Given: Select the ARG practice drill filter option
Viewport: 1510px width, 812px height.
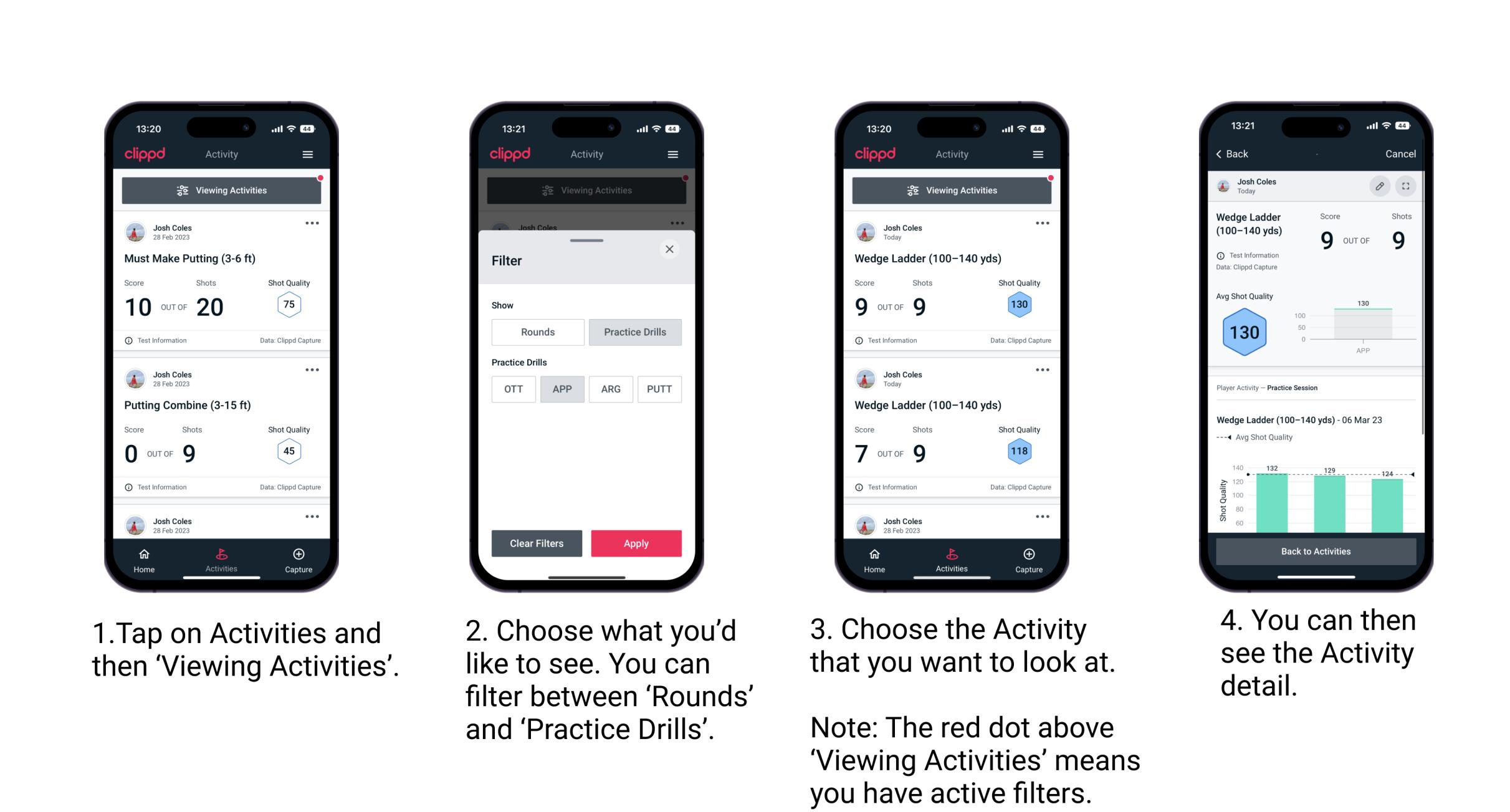Looking at the screenshot, I should pyautogui.click(x=610, y=389).
